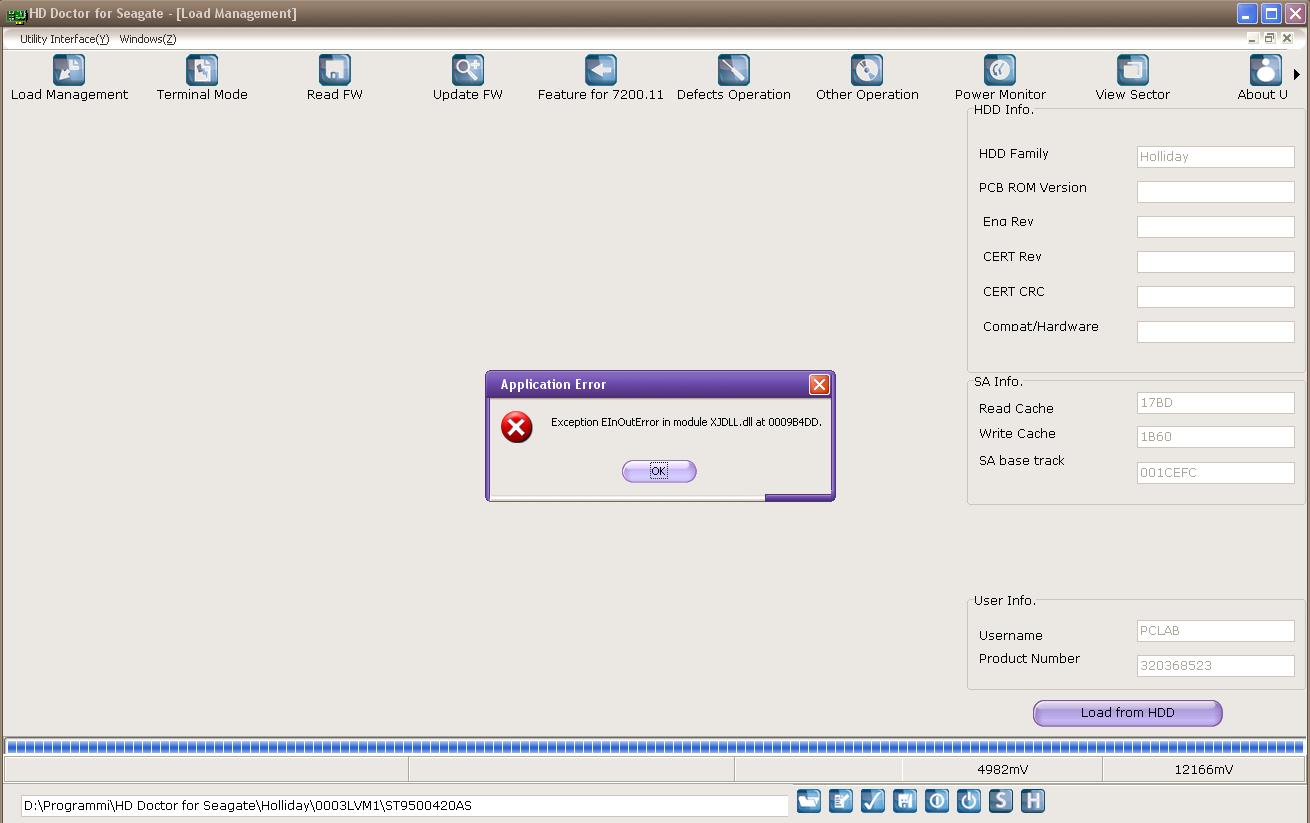Click the S icon in bottom bar
The width and height of the screenshot is (1310, 823).
(1001, 801)
